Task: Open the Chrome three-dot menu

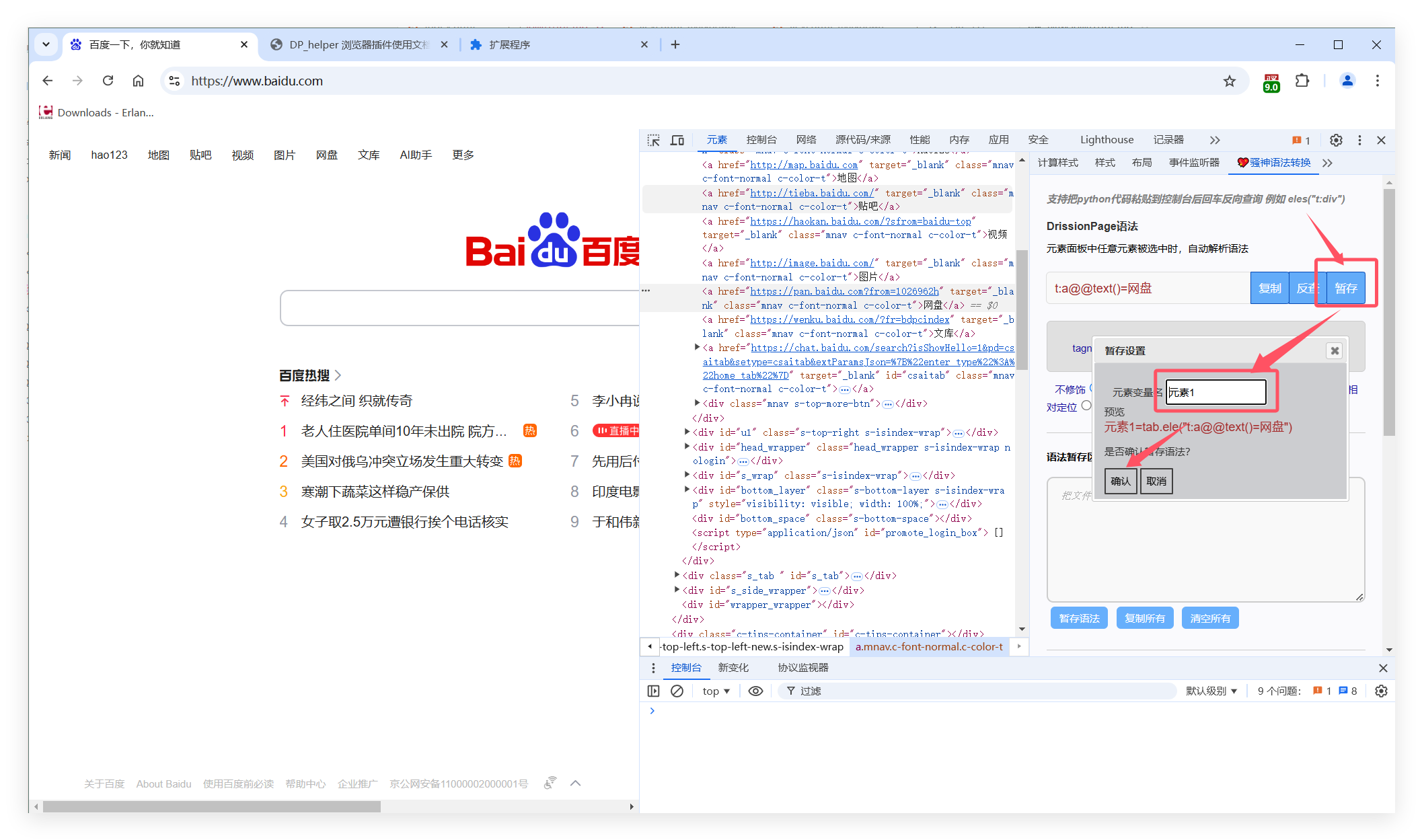Action: point(1378,81)
